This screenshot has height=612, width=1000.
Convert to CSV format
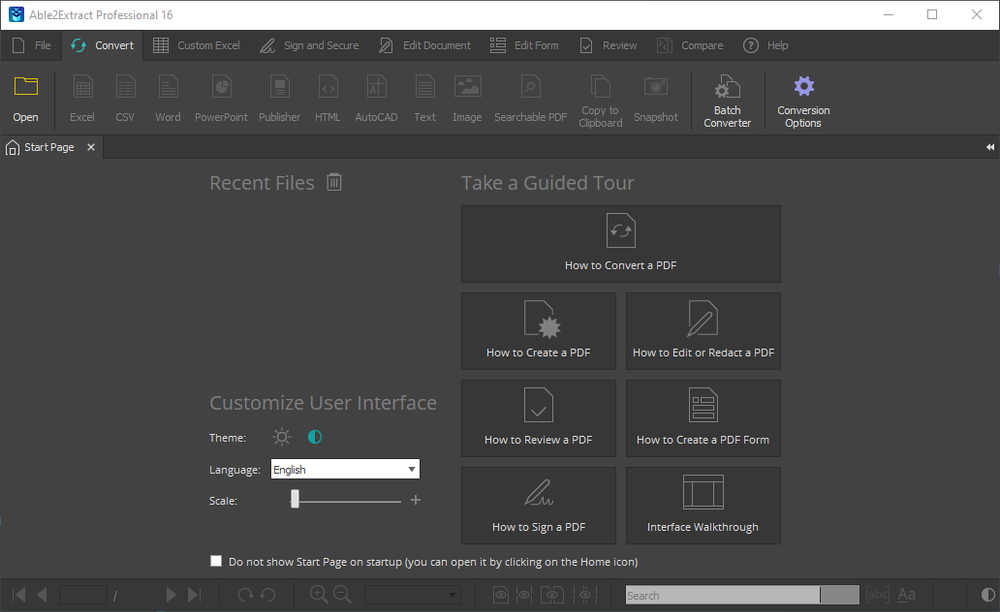pos(125,99)
